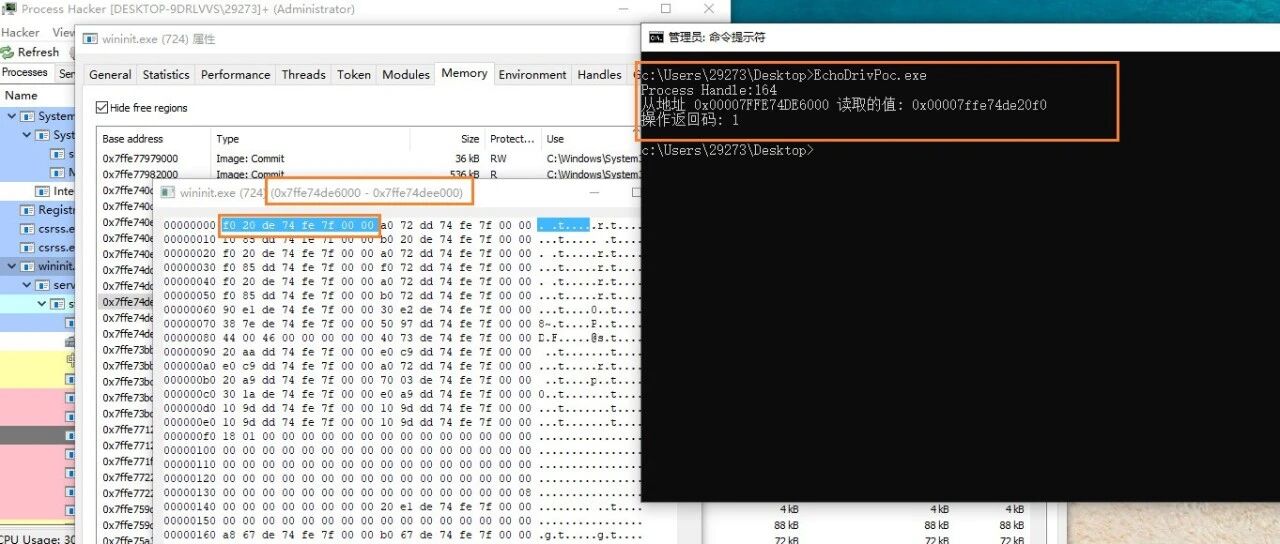
Task: Open the Threads tab
Action: [303, 75]
